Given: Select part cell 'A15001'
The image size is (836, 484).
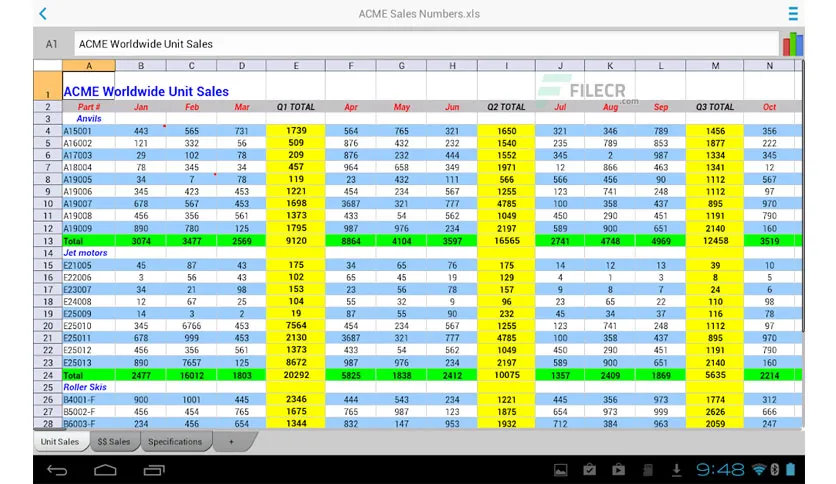Looking at the screenshot, I should pyautogui.click(x=89, y=131).
